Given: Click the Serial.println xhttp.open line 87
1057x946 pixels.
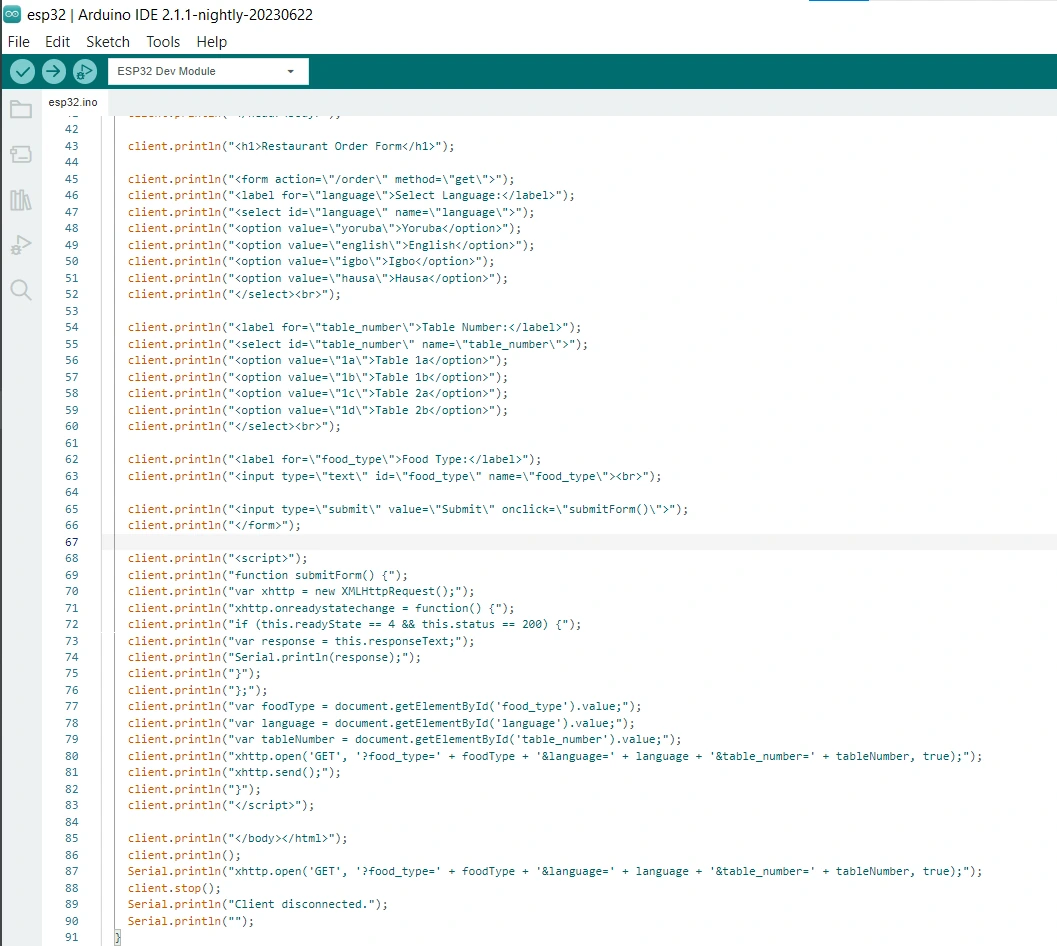Looking at the screenshot, I should (555, 873).
